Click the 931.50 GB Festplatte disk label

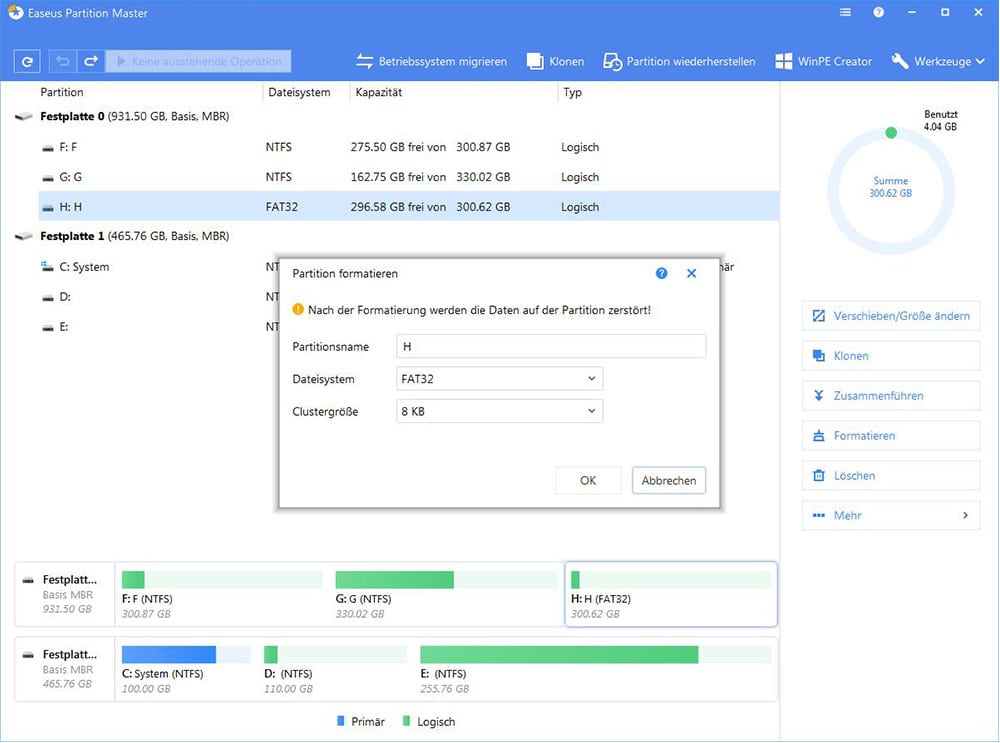64,594
